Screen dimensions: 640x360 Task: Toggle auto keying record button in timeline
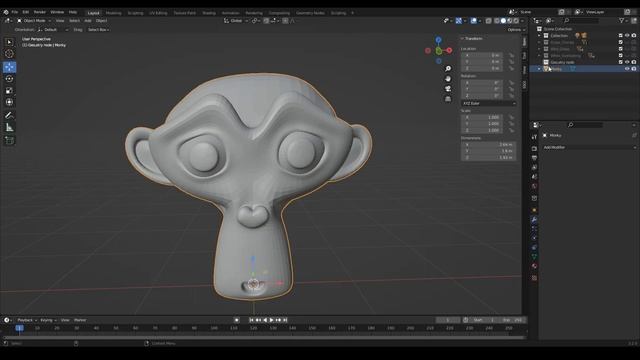click(237, 320)
